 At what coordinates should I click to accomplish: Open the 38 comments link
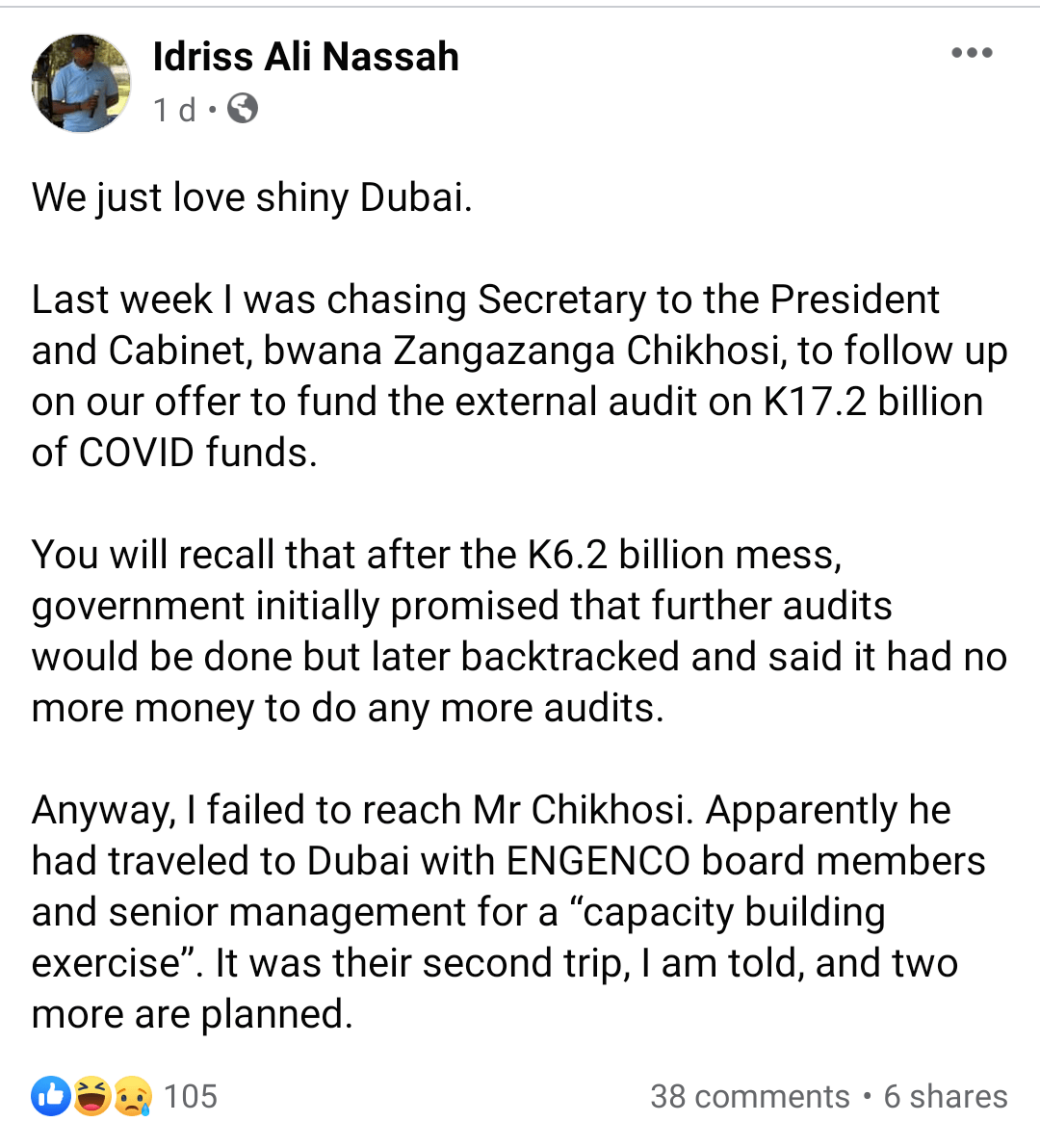749,1096
